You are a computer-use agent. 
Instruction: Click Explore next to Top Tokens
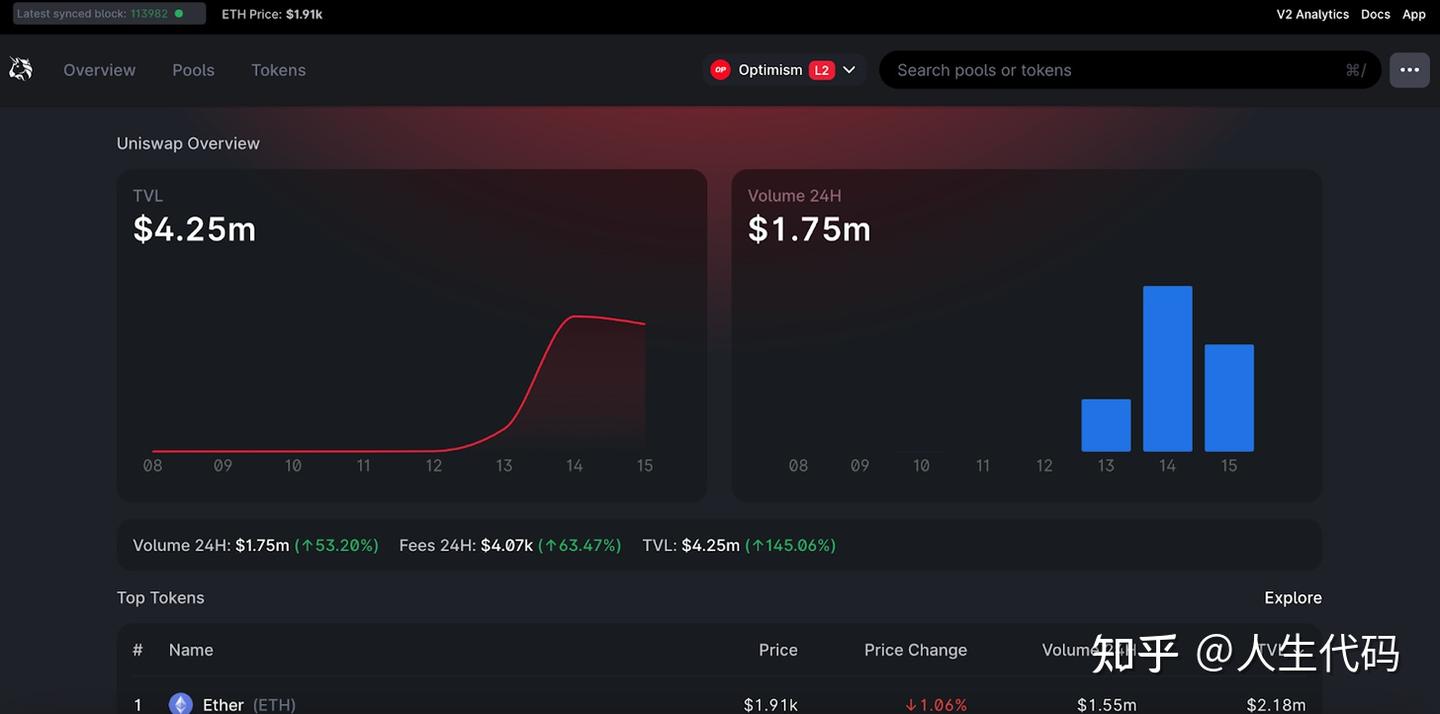(1293, 597)
